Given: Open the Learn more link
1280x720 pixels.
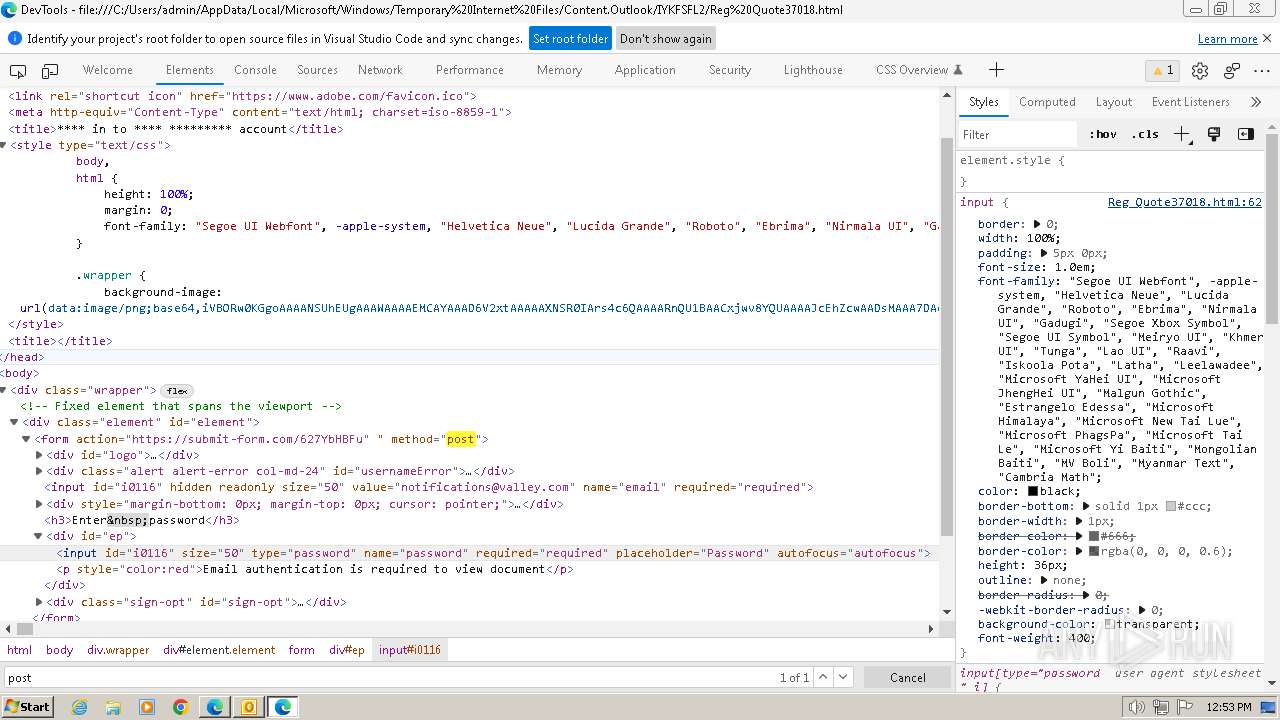Looking at the screenshot, I should [x=1227, y=39].
